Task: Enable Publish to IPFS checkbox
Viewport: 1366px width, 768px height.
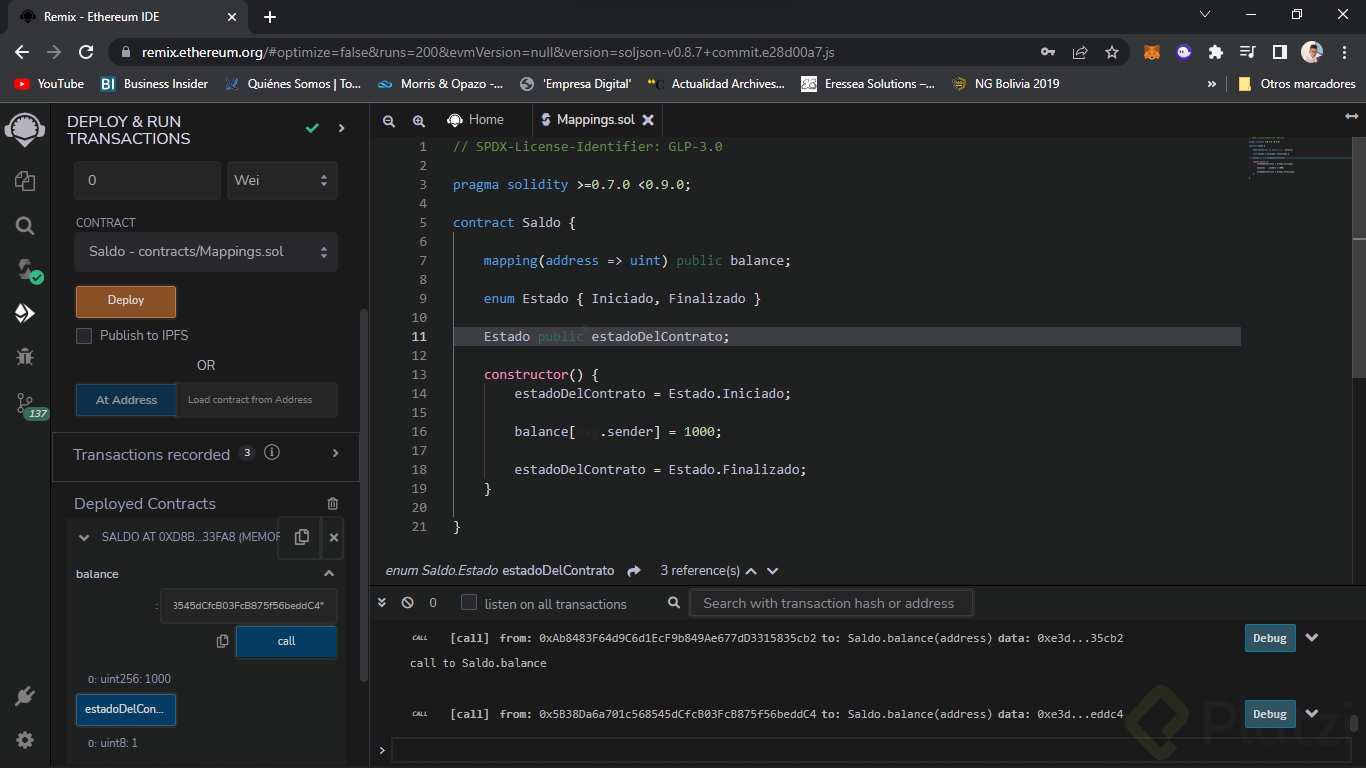Action: coord(84,336)
